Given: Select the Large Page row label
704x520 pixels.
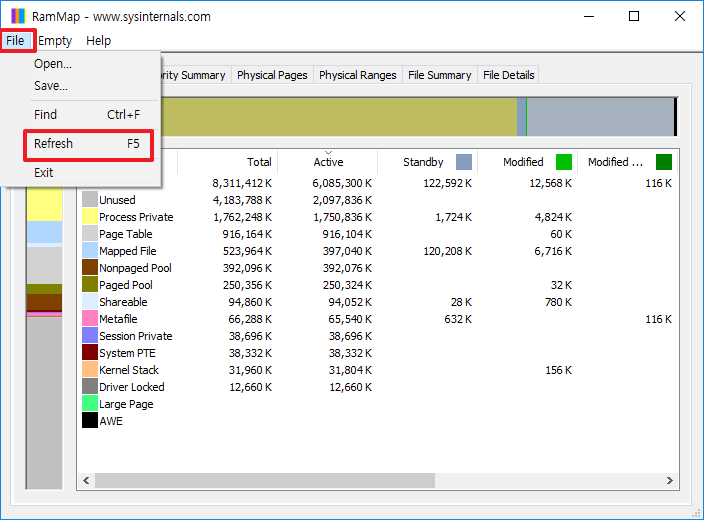Looking at the screenshot, I should (126, 404).
